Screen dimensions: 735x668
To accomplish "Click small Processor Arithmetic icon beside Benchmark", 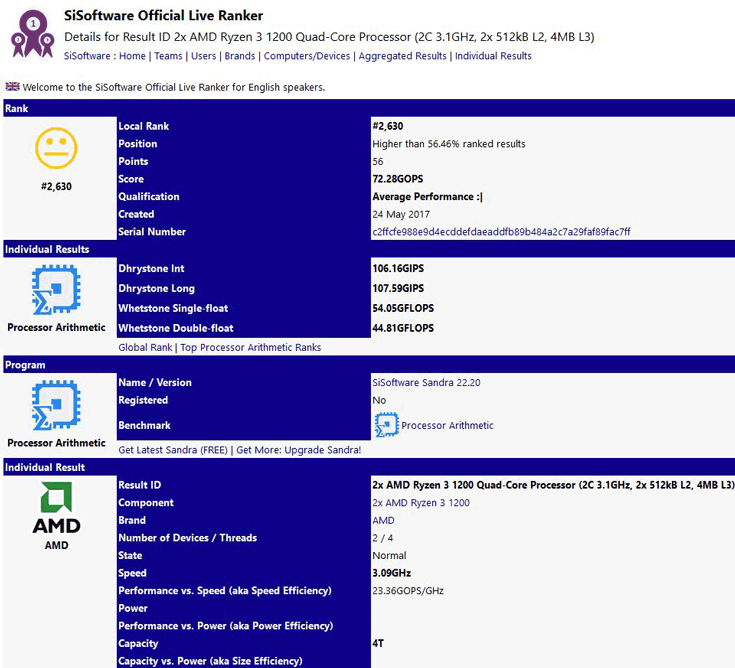I will pos(386,425).
